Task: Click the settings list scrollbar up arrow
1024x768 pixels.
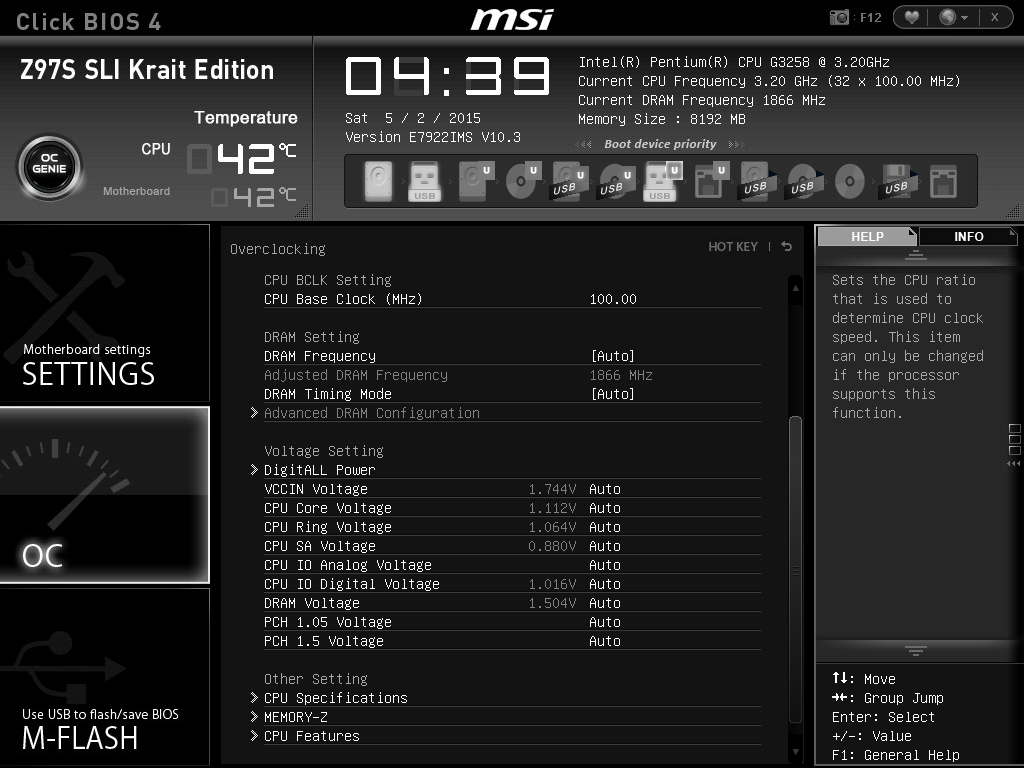Action: [795, 287]
